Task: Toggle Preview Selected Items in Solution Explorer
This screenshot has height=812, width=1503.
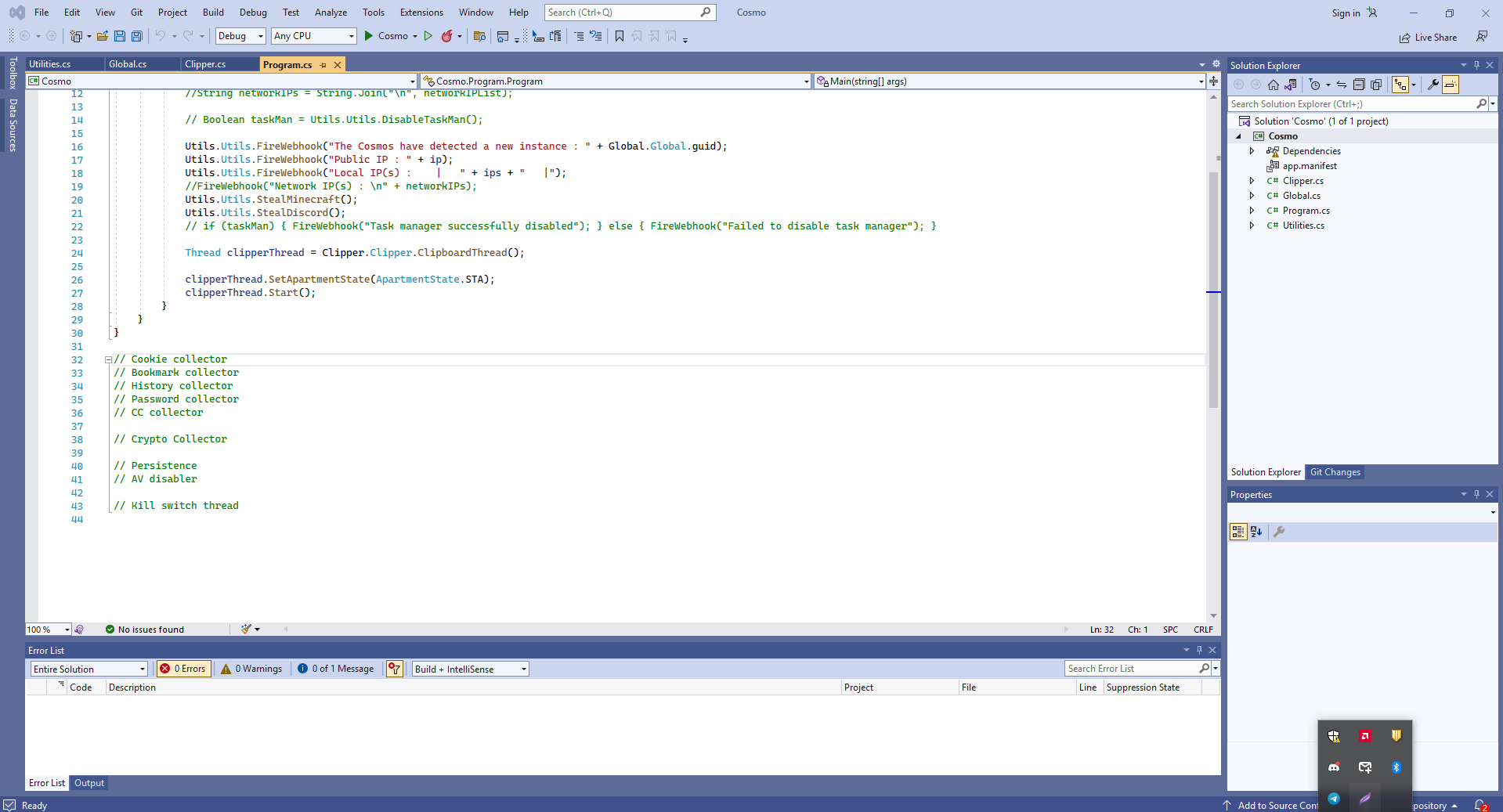Action: (1451, 85)
